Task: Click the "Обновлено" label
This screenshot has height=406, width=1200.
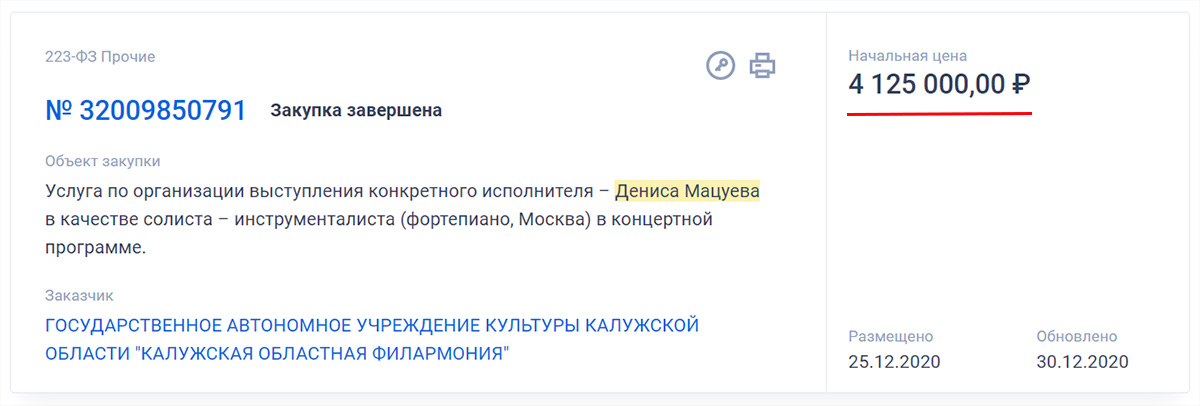Action: (x=1077, y=337)
